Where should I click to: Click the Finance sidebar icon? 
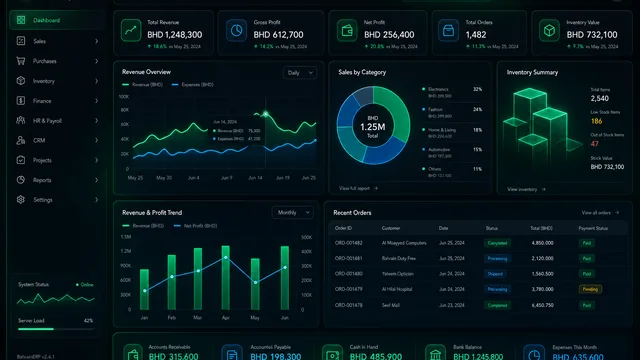tap(21, 100)
